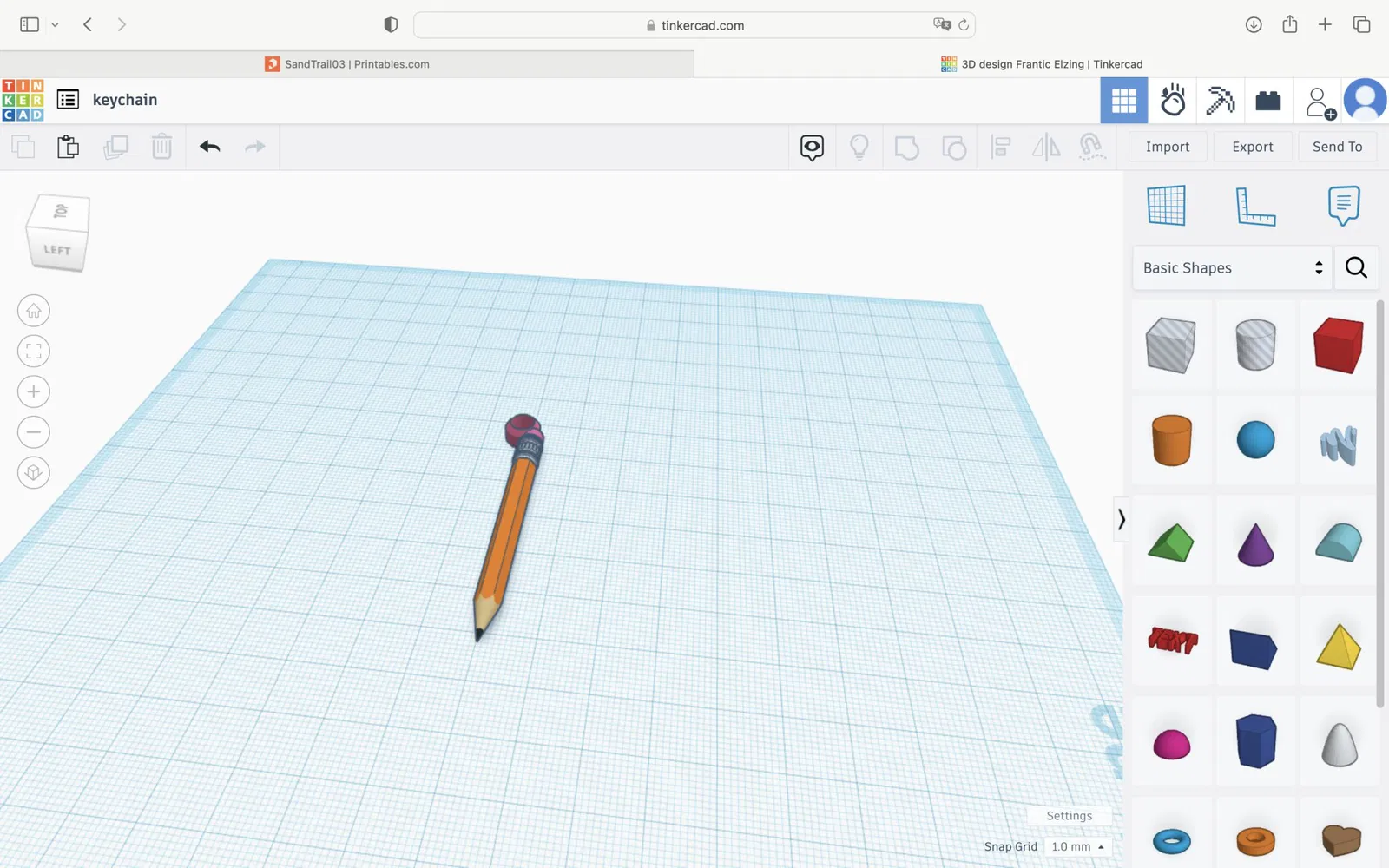Click Fit all in view button
The image size is (1389, 868).
pos(34,352)
